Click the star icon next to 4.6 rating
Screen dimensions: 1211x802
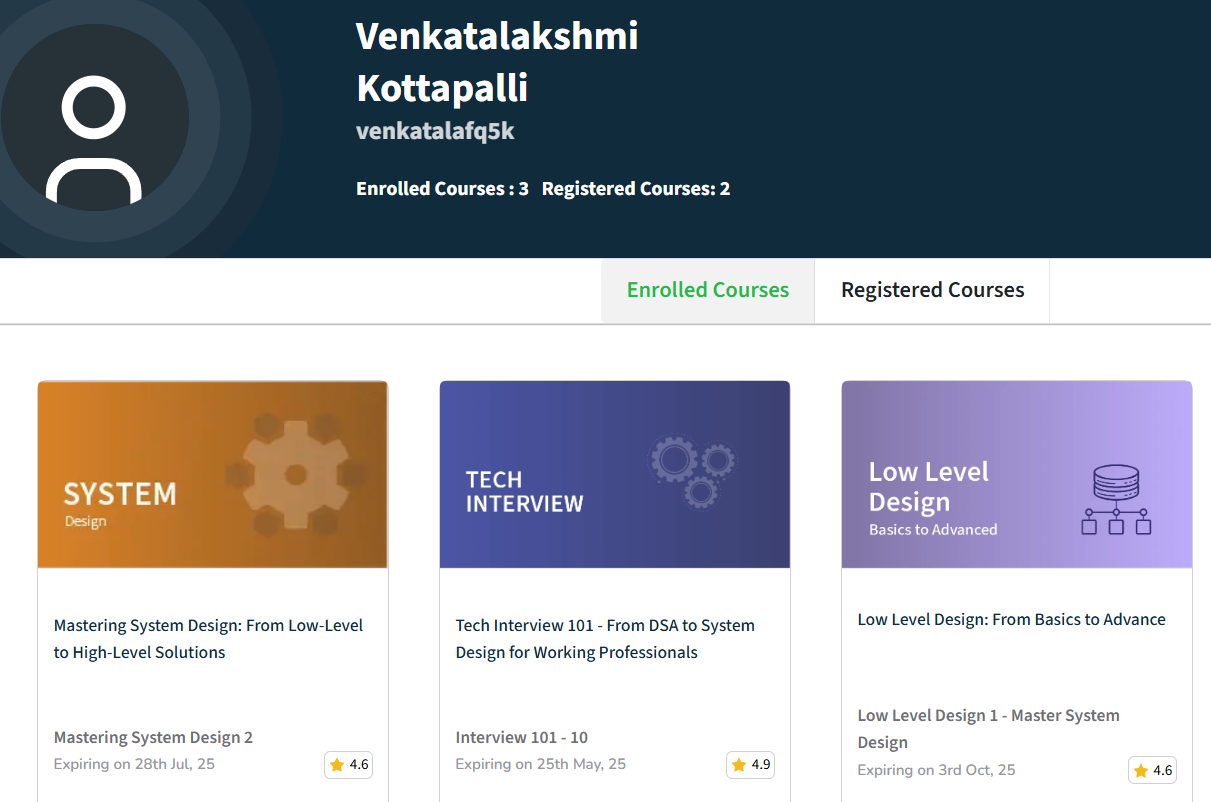tap(335, 765)
